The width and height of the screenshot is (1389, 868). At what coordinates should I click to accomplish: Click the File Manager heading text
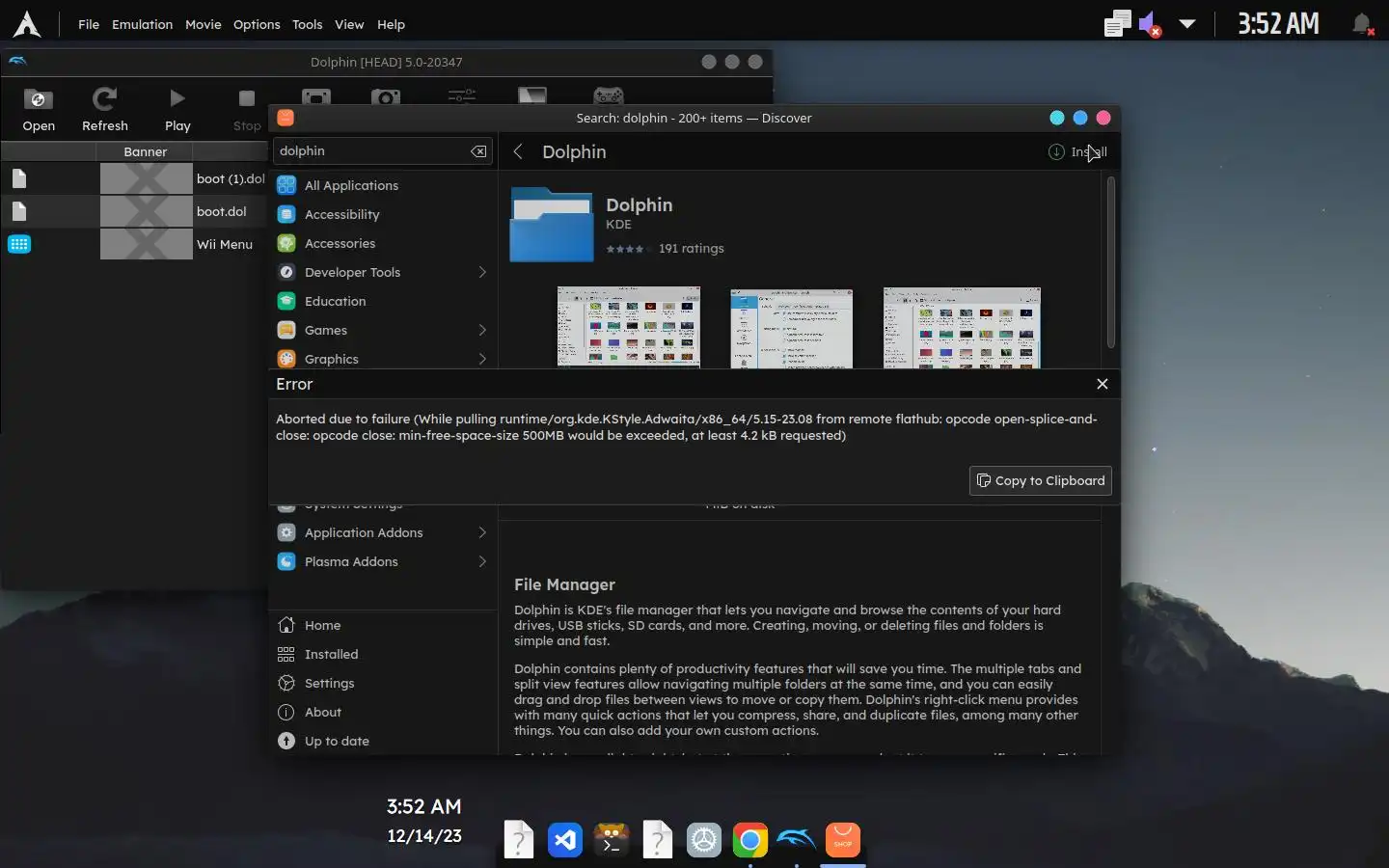564,584
